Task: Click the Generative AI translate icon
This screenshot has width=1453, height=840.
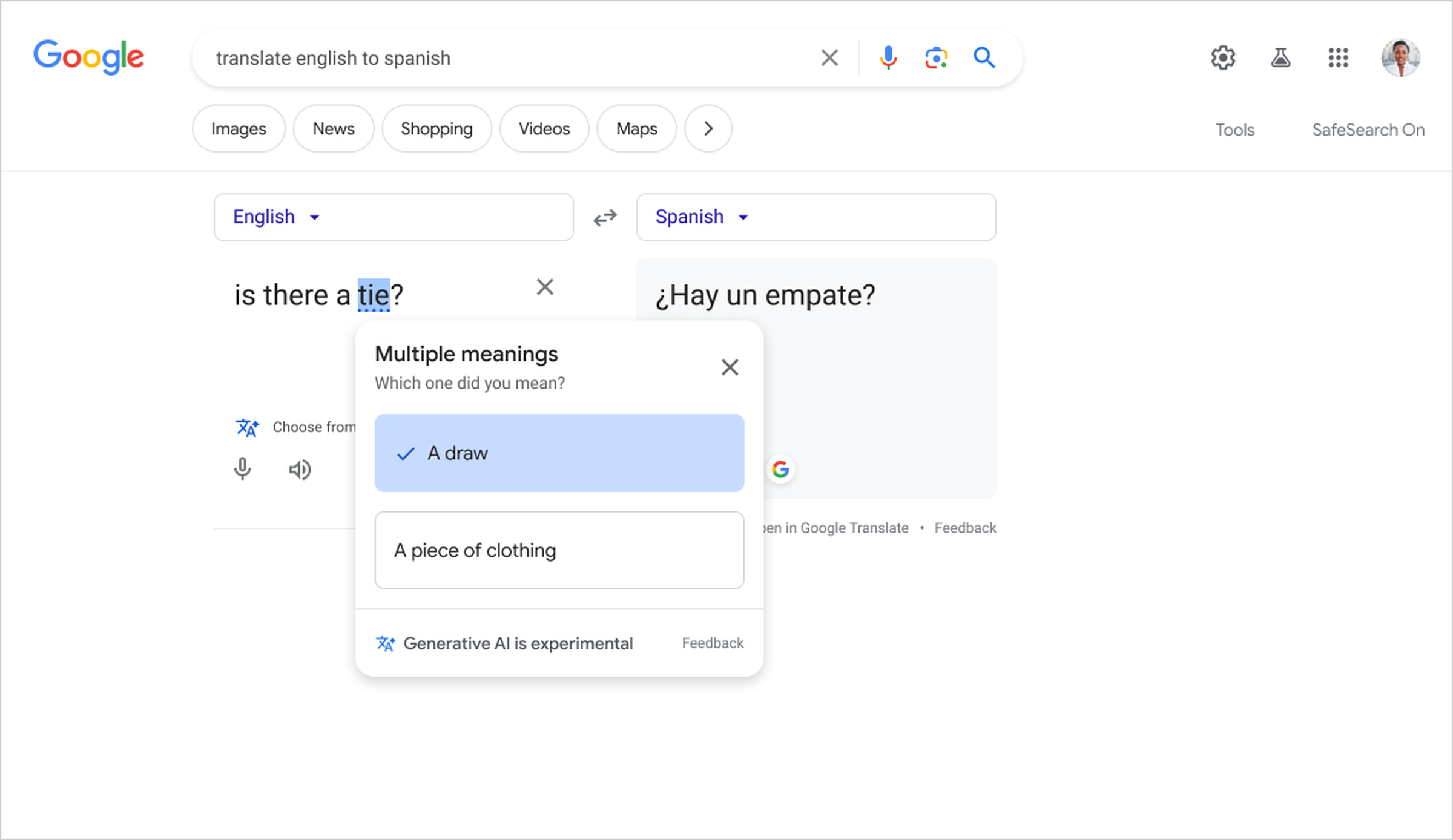Action: click(x=384, y=642)
